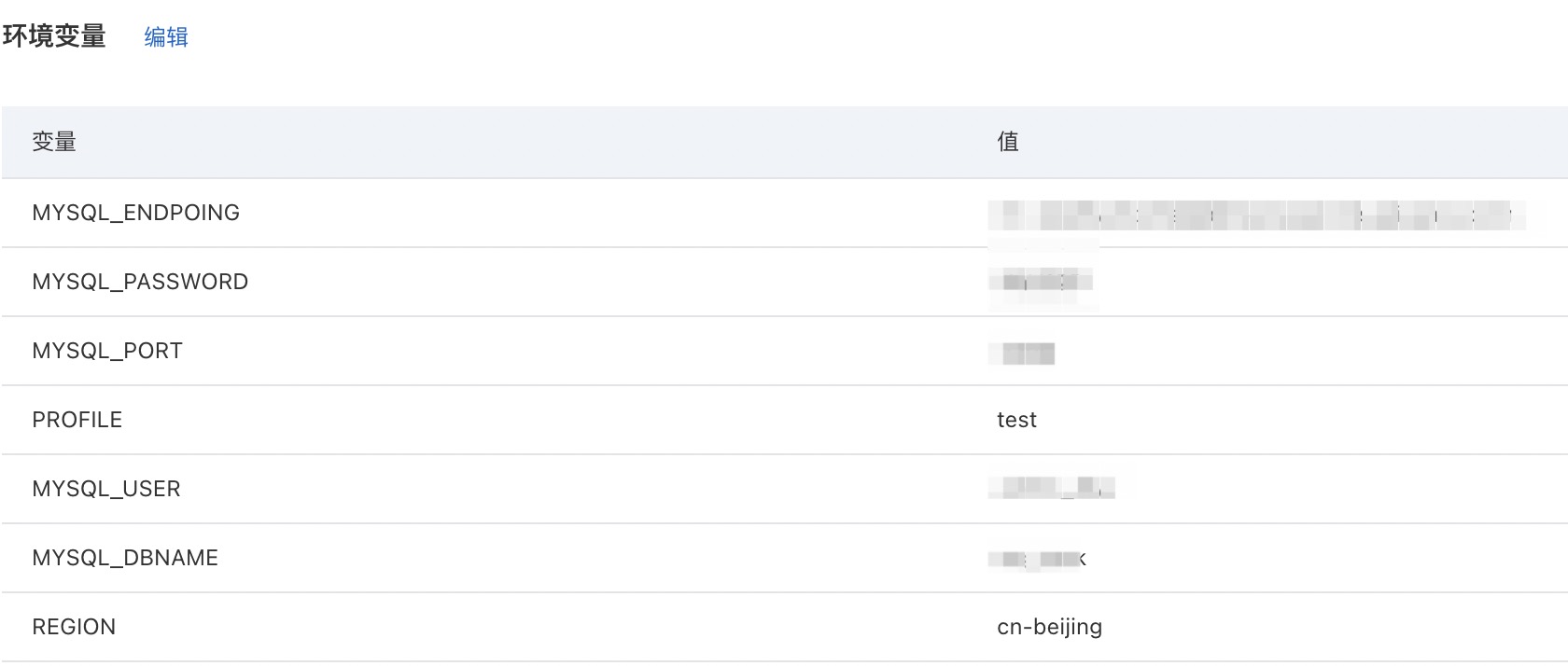
Task: Click the 值 column header
Action: click(1007, 142)
